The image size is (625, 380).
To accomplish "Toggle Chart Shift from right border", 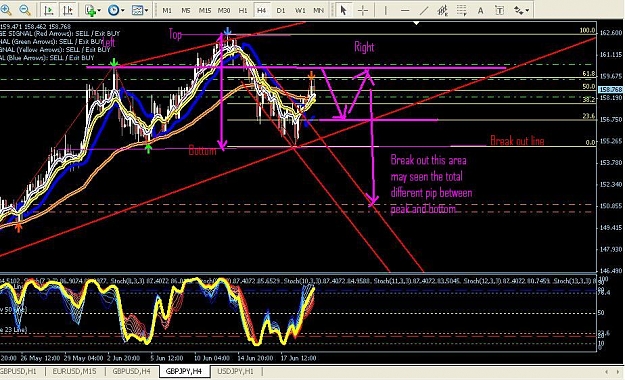I will tap(67, 10).
